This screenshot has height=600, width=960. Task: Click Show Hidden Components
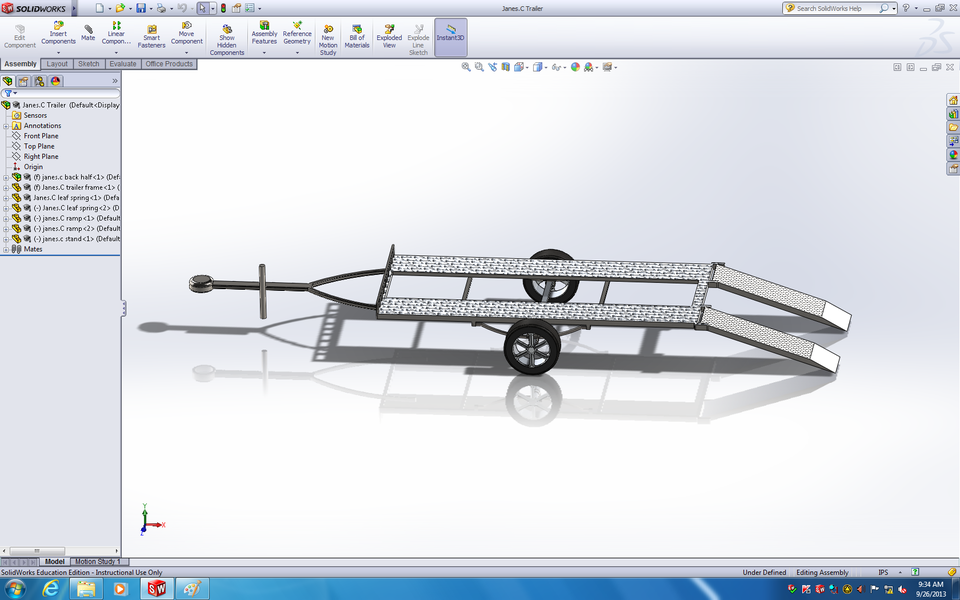227,40
